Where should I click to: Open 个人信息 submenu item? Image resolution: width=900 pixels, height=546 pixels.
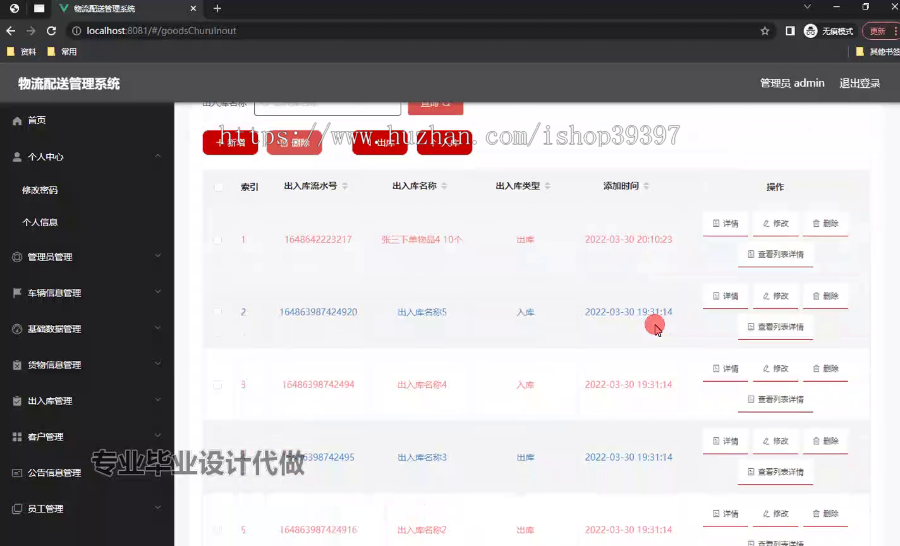click(40, 222)
